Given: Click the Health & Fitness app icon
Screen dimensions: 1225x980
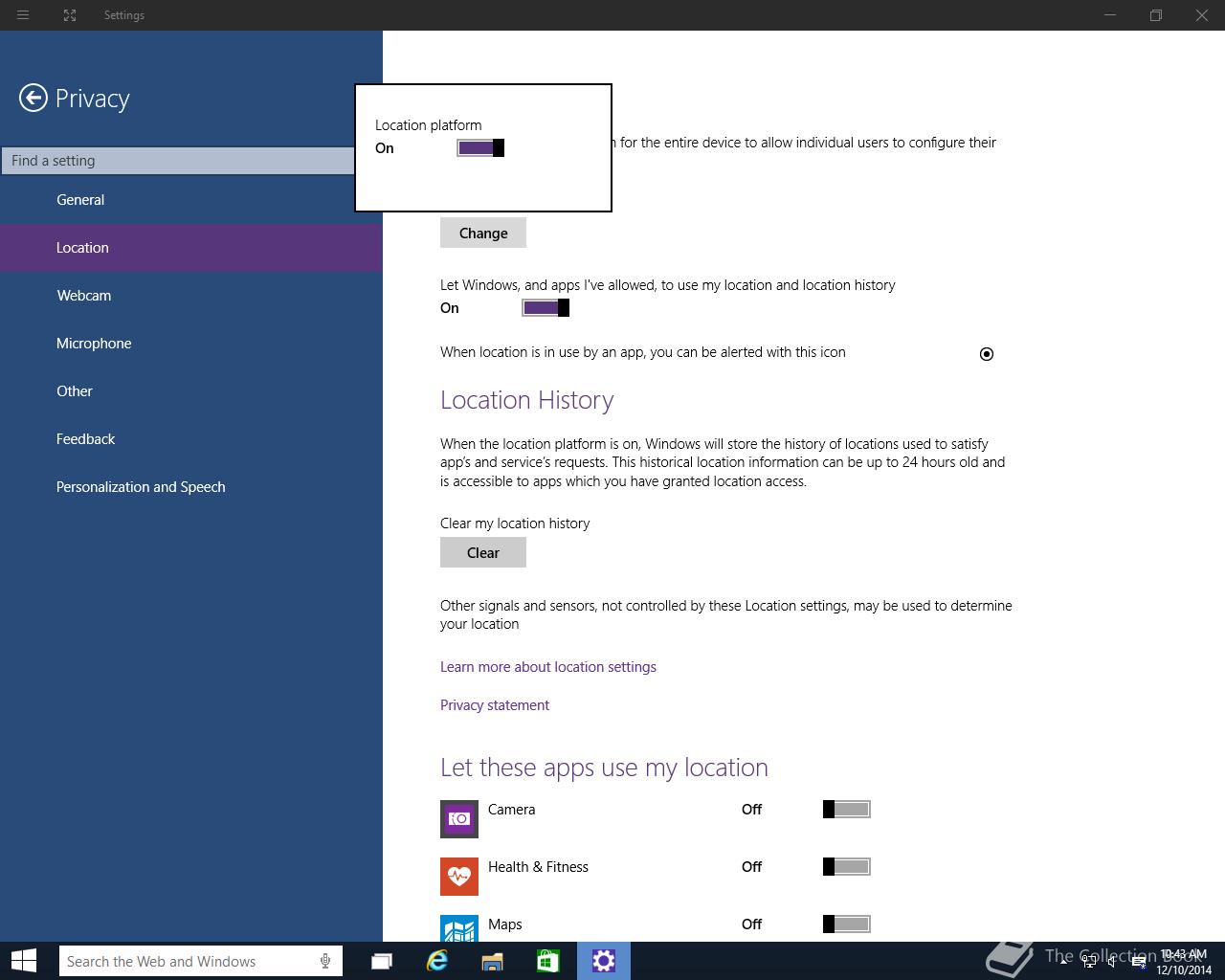Looking at the screenshot, I should (x=459, y=877).
